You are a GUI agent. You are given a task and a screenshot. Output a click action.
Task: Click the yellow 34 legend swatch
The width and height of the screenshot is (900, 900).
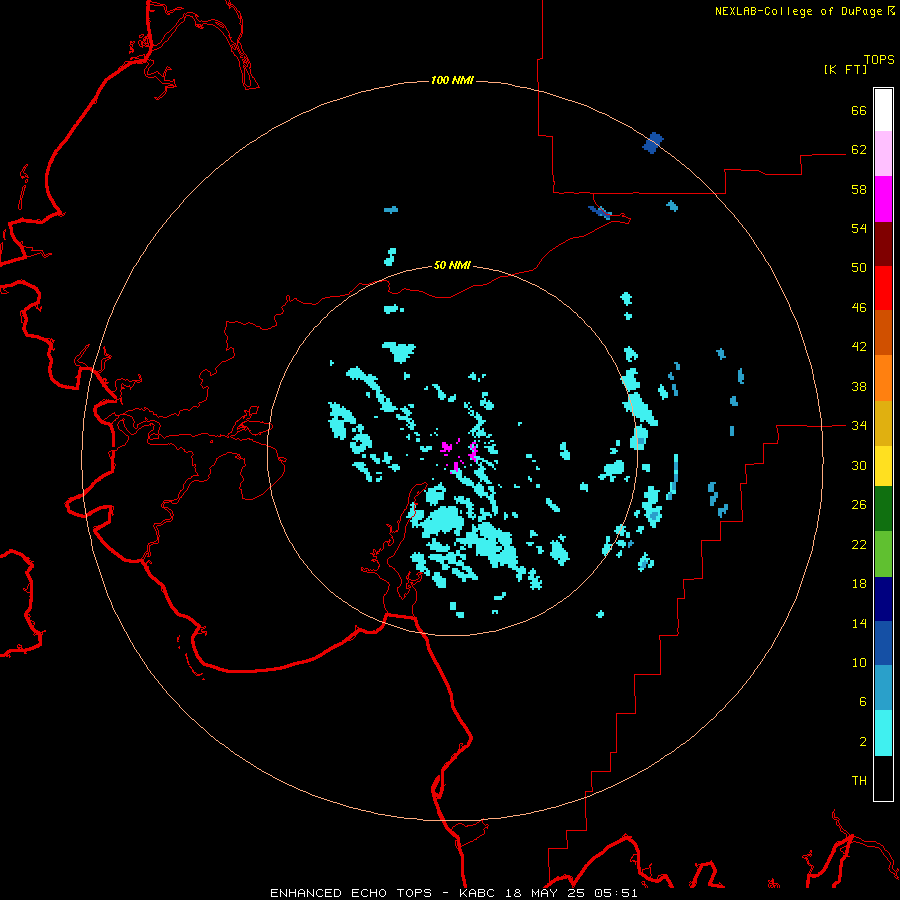(883, 466)
